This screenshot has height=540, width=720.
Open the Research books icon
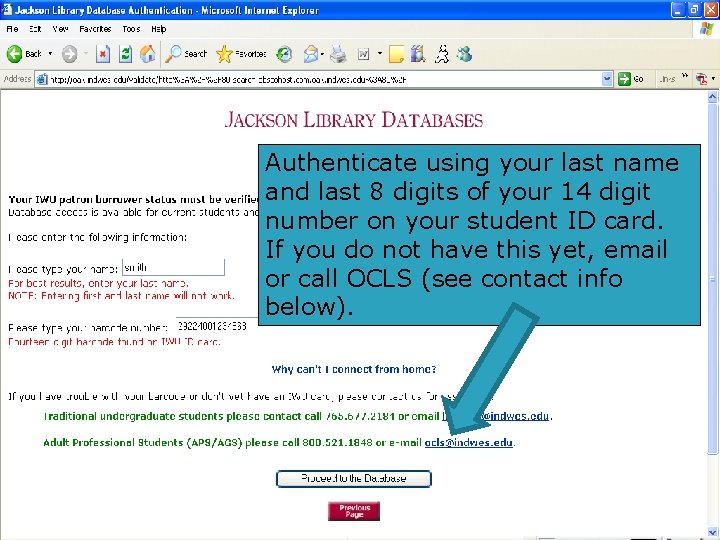coord(418,54)
